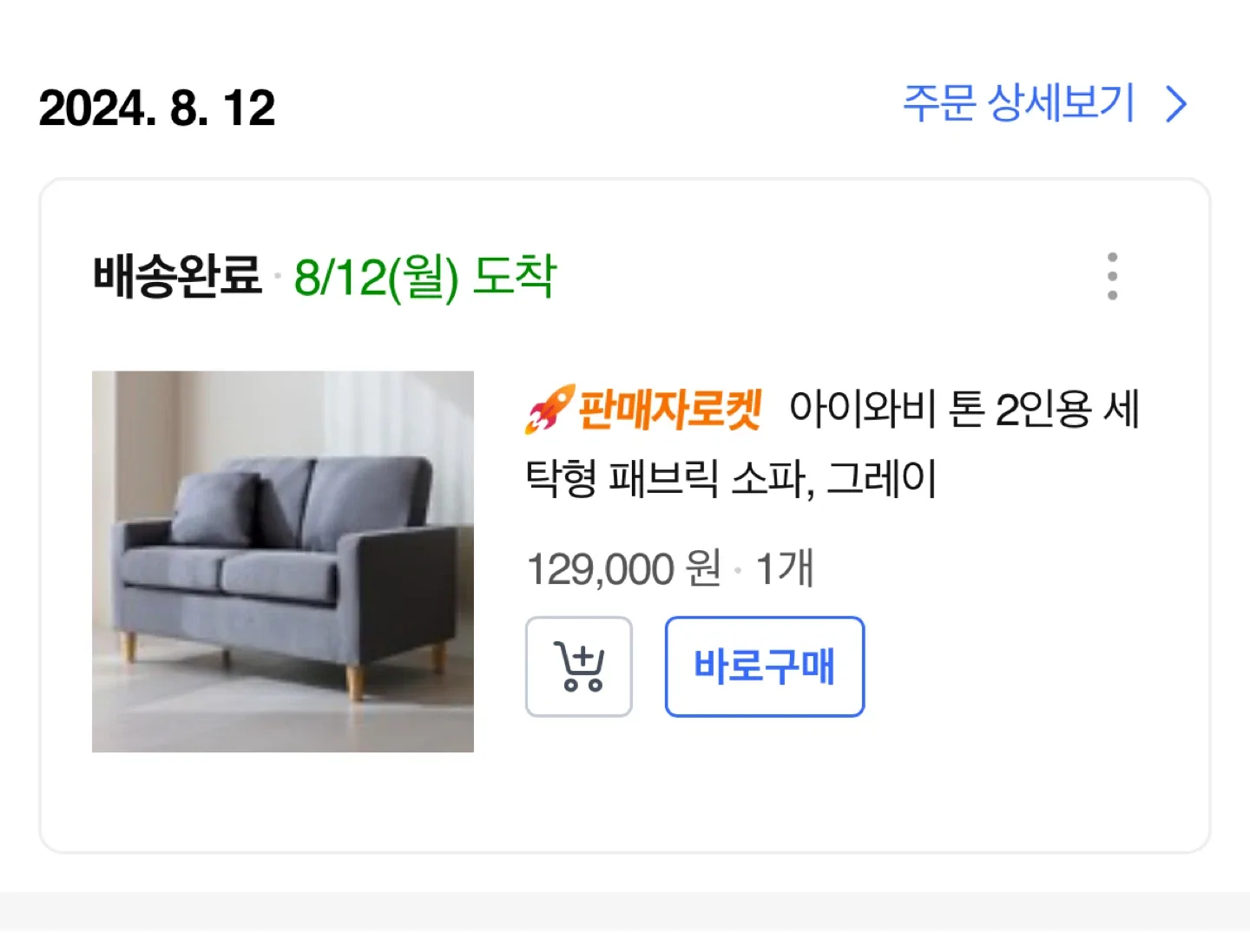1250x952 pixels.
Task: Select the 2024. 8. 12 order date header
Action: coord(157,108)
